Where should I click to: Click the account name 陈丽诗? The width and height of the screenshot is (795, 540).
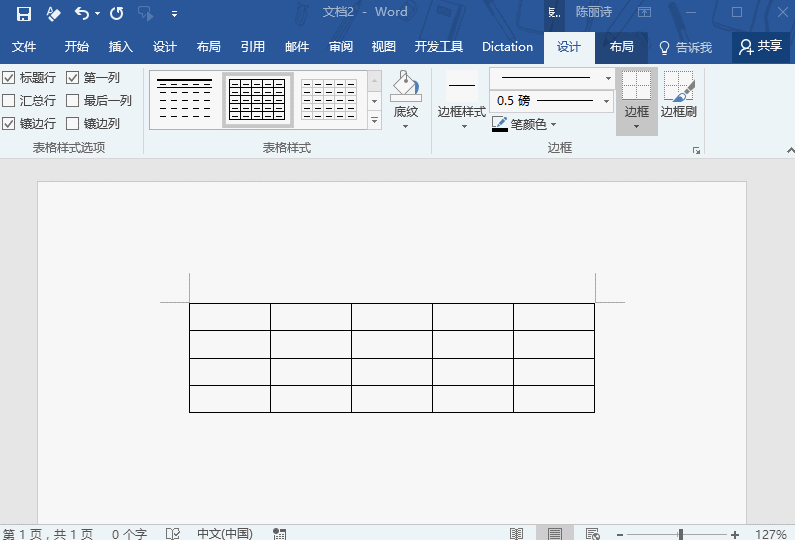pos(594,12)
